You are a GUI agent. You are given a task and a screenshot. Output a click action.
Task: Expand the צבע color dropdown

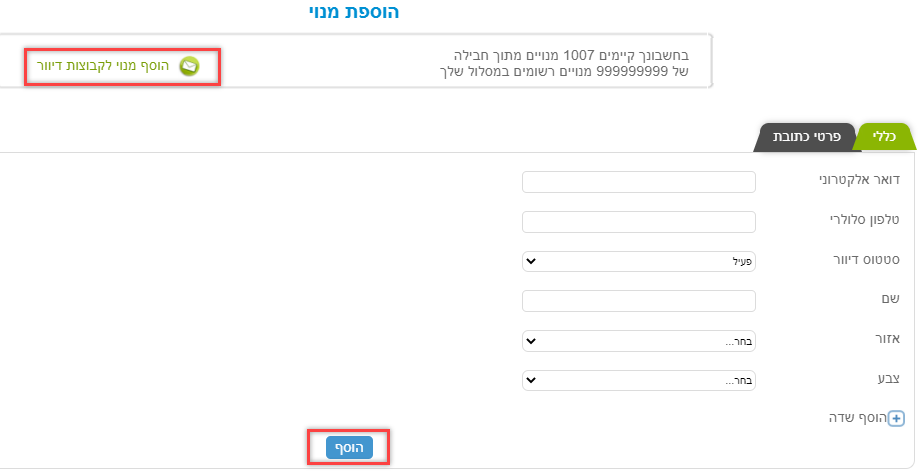[639, 381]
